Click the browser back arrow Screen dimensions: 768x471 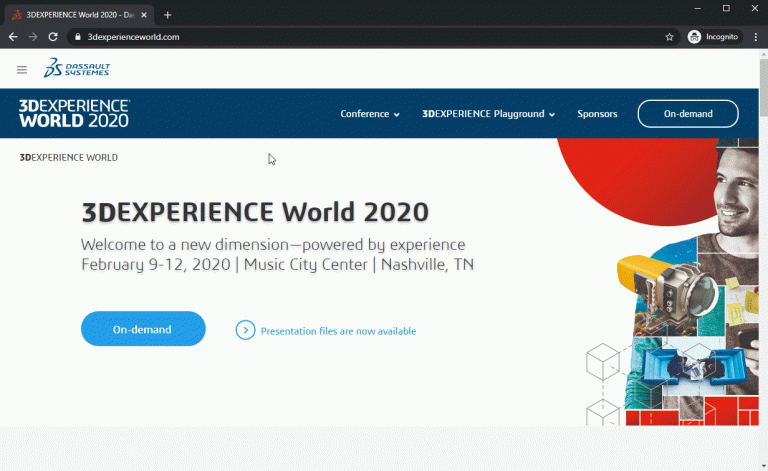click(x=13, y=37)
